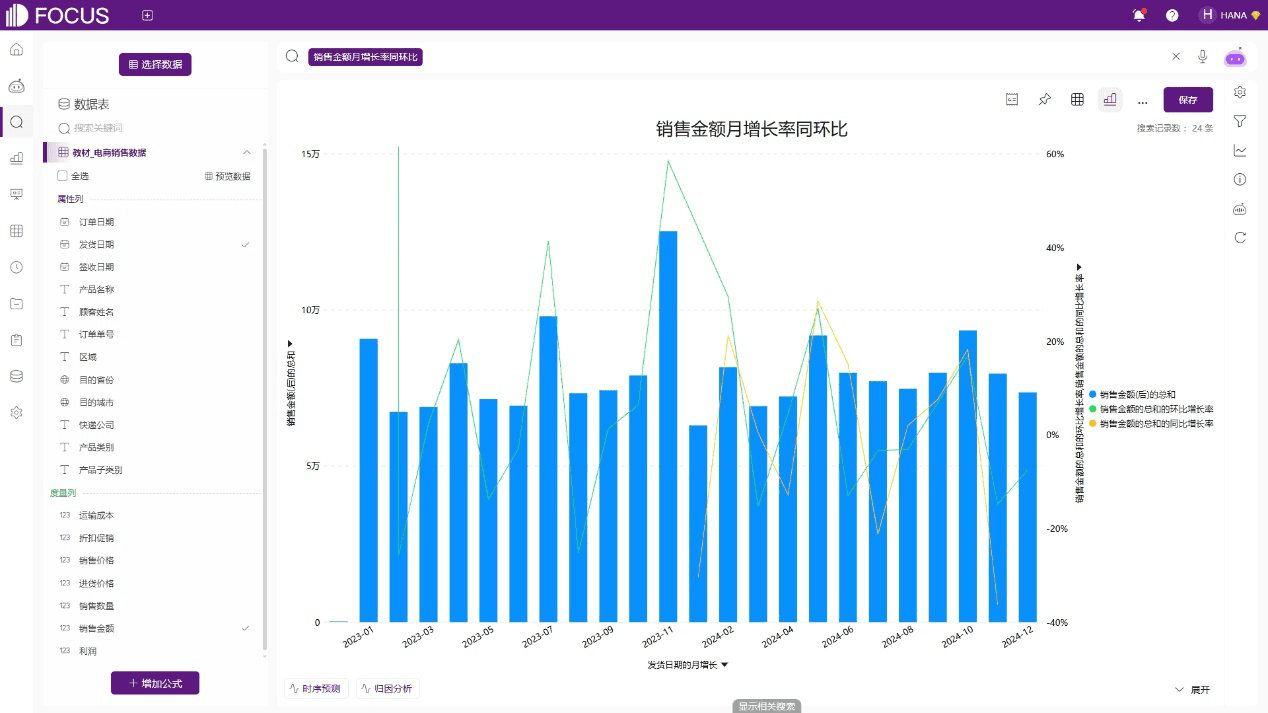1268x713 pixels.
Task: Click the FOCUS logo
Action: (57, 15)
